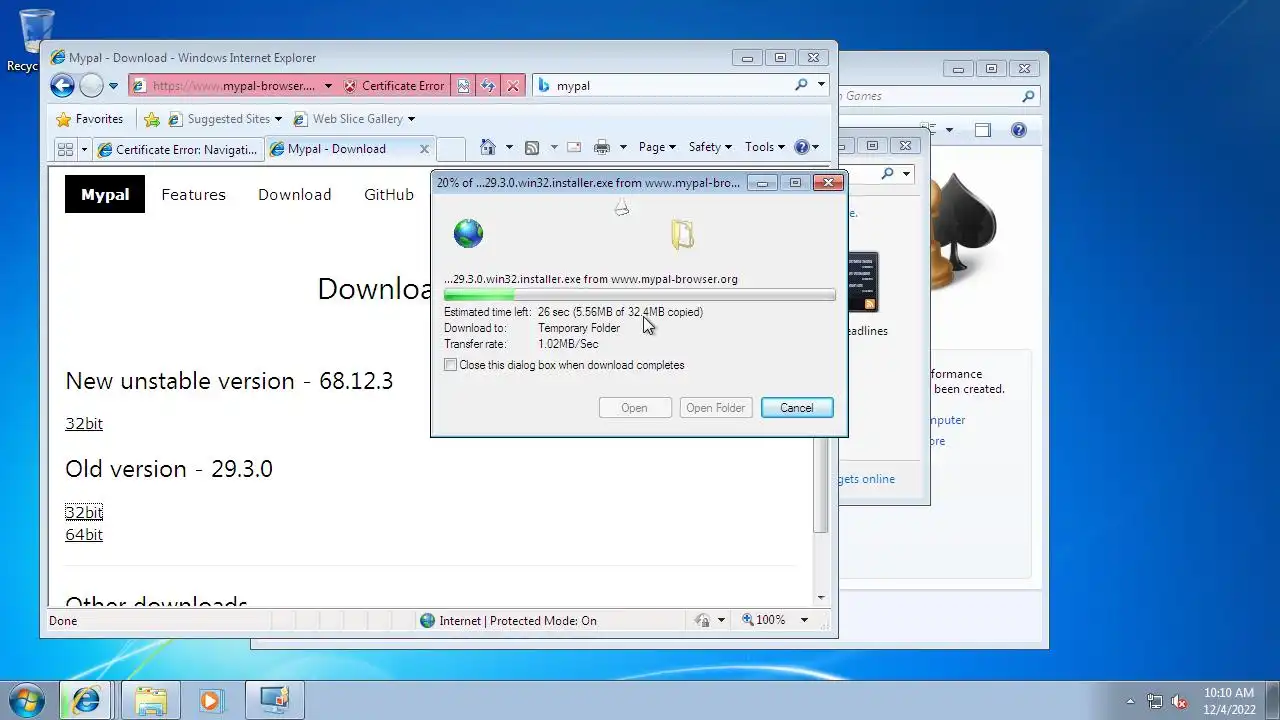Click the Games window search magnifier

tap(1028, 97)
